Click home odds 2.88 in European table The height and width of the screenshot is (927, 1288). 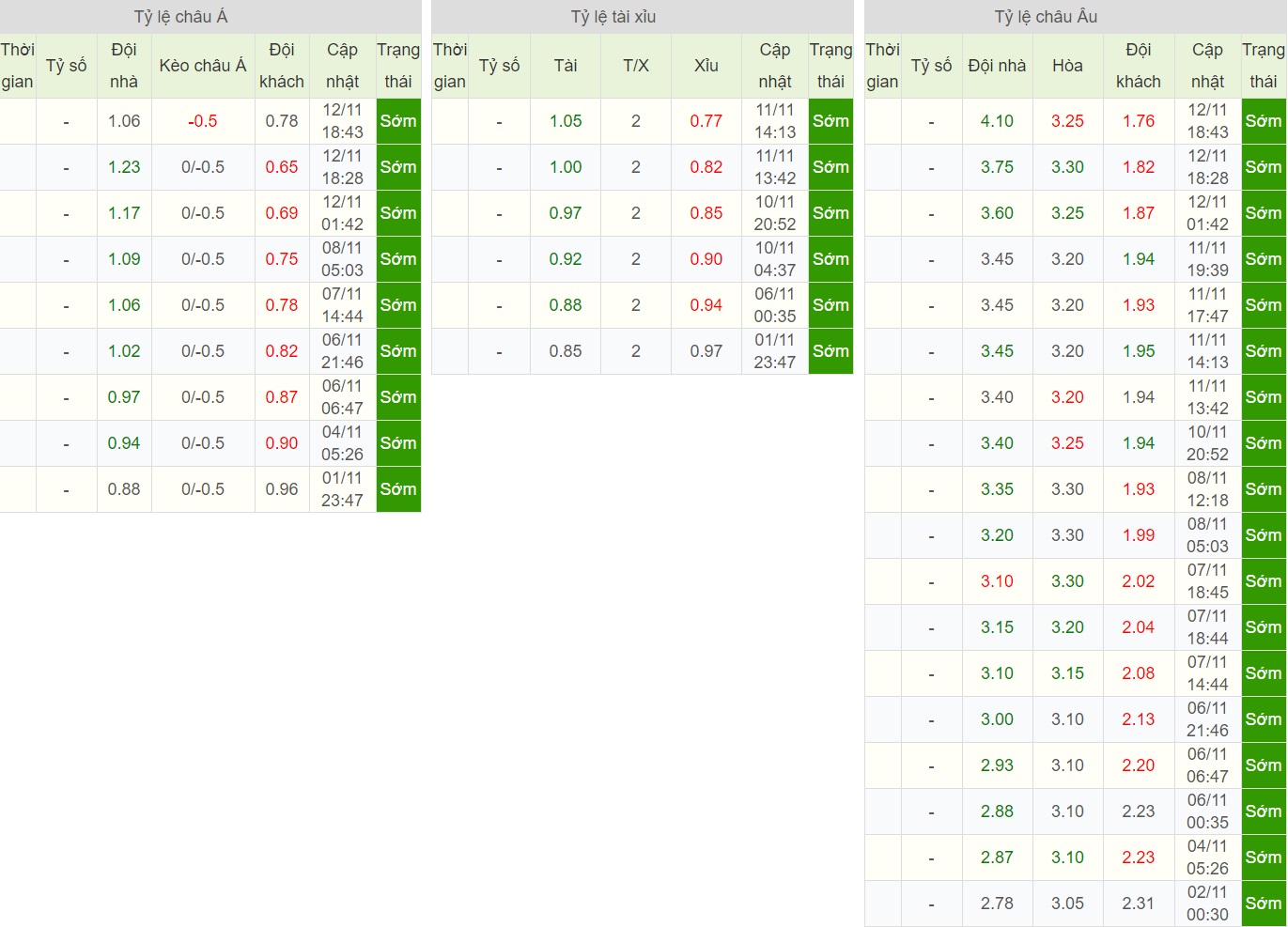tap(997, 811)
